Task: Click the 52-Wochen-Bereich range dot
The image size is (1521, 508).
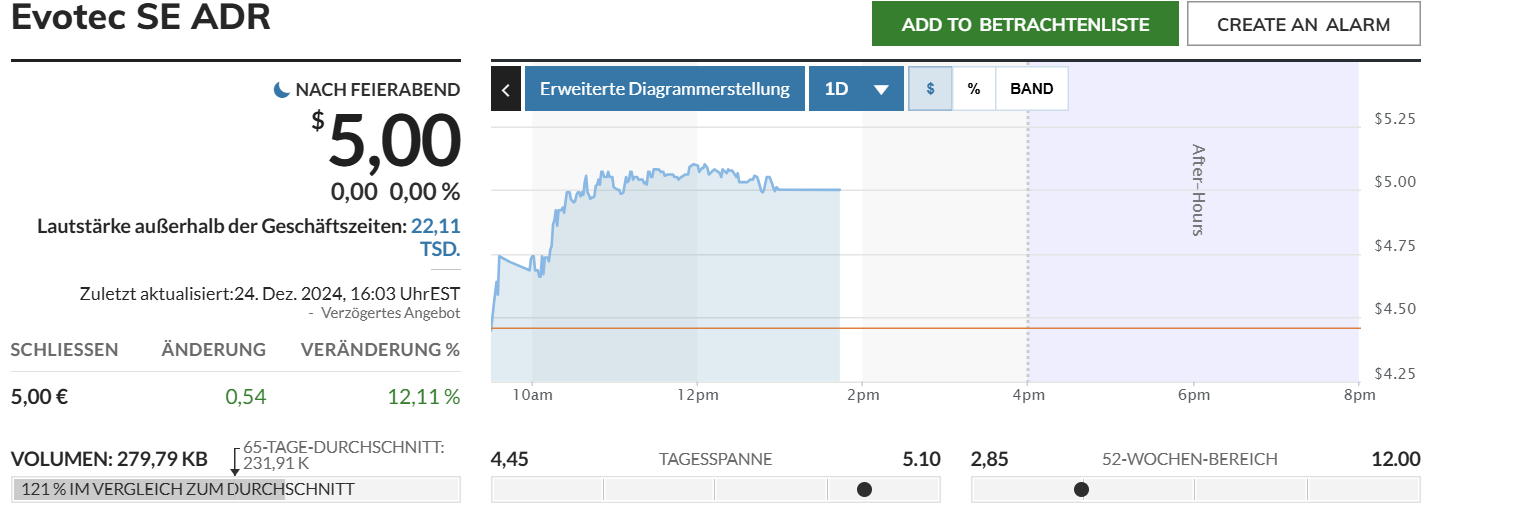Action: (x=1081, y=489)
